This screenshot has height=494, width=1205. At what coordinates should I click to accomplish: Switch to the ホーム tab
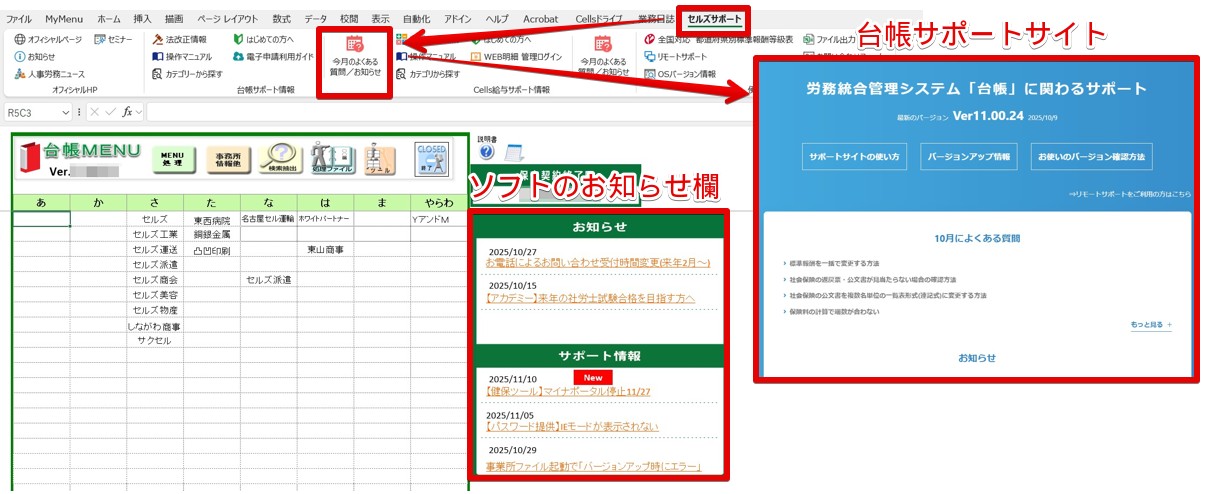click(109, 19)
